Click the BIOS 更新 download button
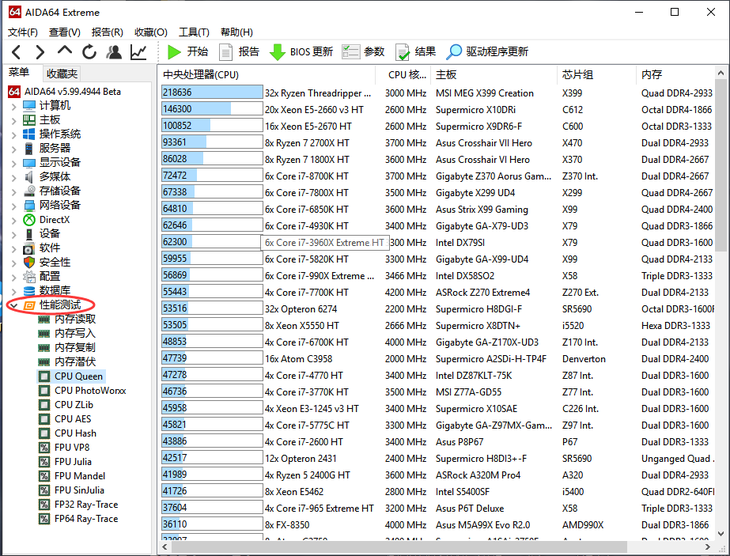 click(x=301, y=52)
